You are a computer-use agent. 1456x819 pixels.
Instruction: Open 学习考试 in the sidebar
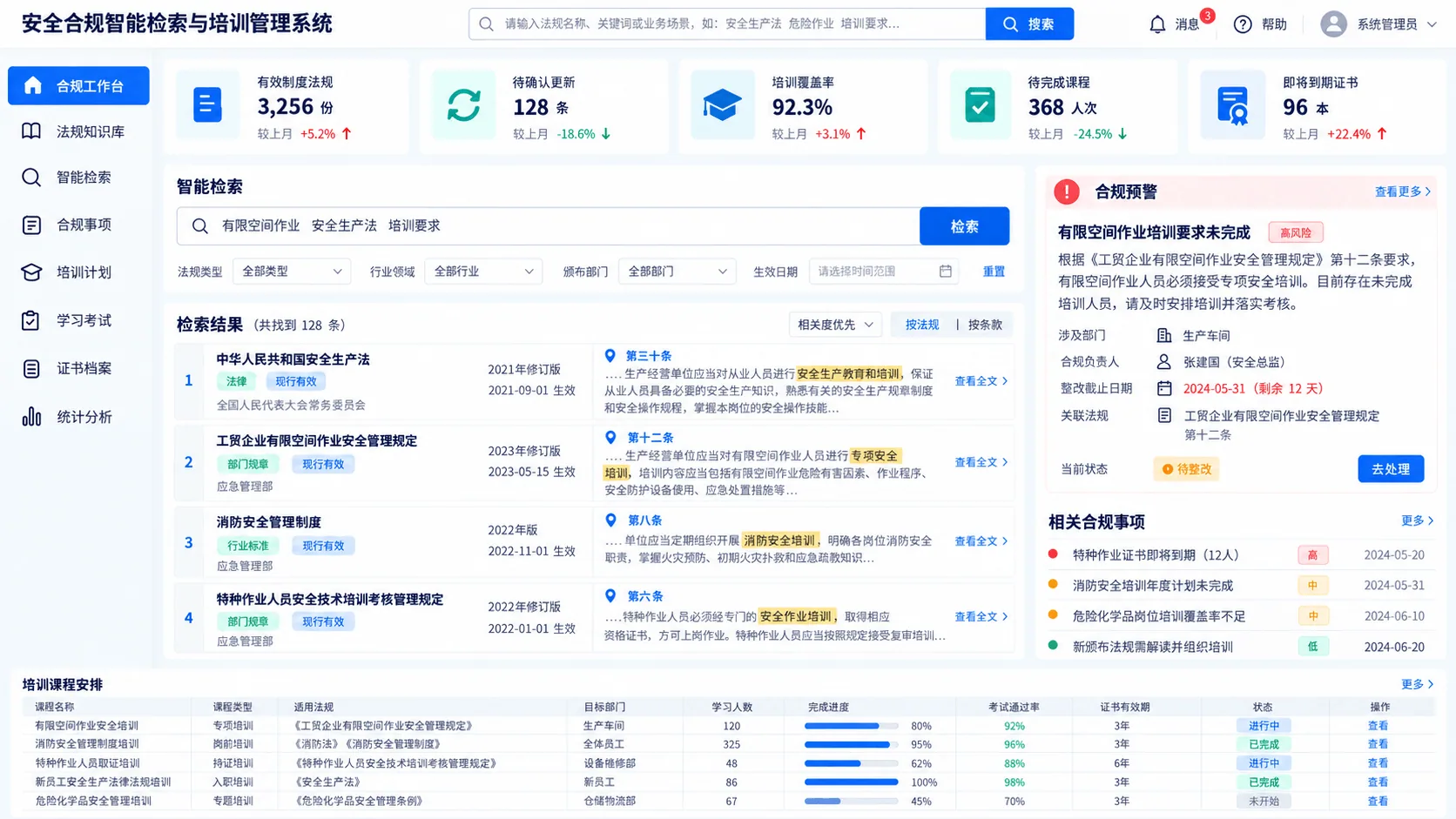pyautogui.click(x=78, y=320)
